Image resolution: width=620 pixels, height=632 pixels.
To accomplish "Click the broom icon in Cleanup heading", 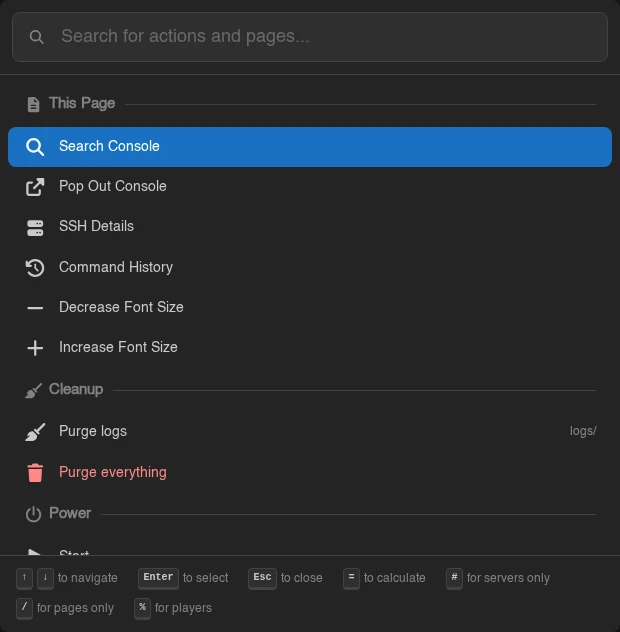I will (x=33, y=390).
